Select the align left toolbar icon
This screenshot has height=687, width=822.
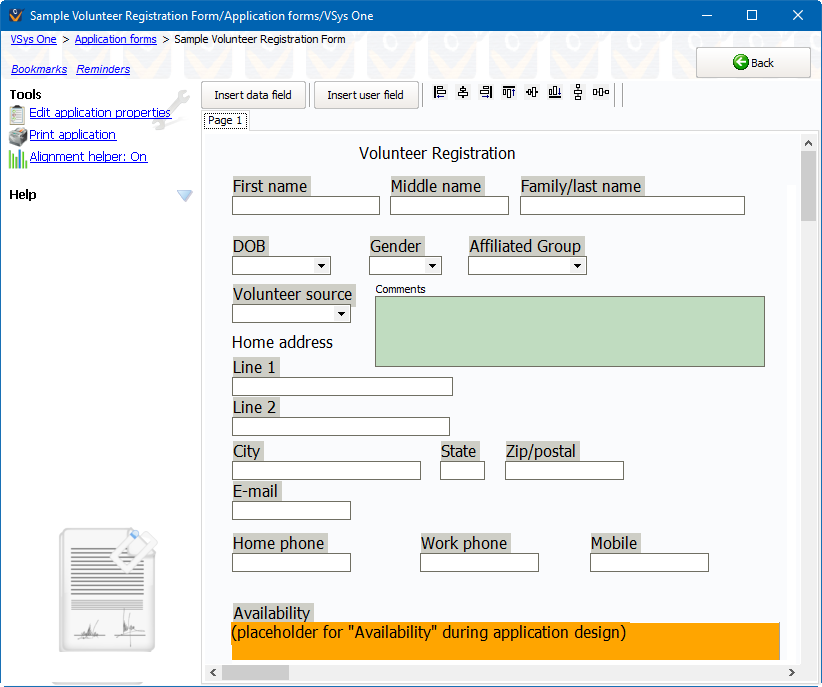[440, 92]
